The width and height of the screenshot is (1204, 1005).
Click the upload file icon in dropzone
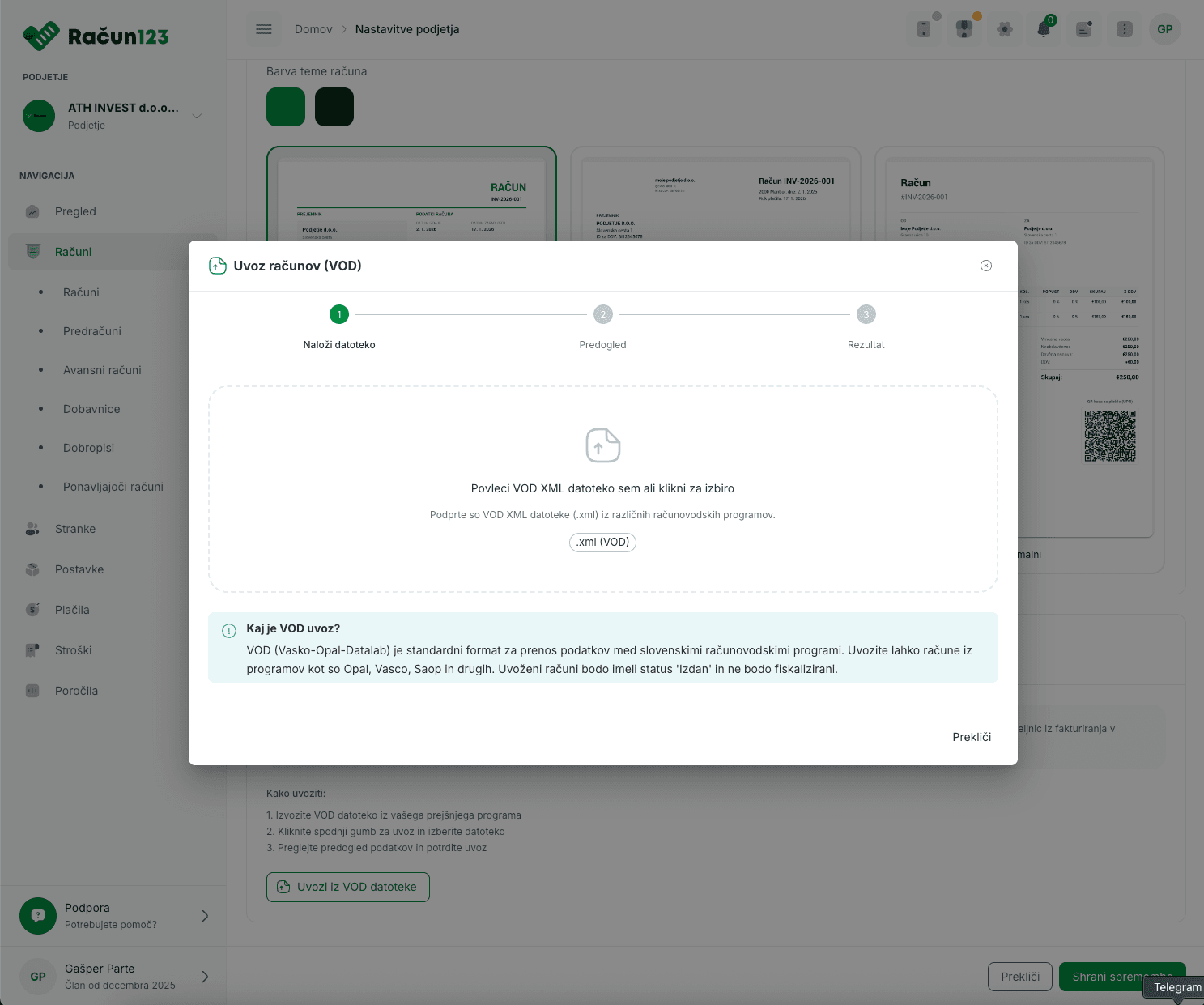point(602,445)
